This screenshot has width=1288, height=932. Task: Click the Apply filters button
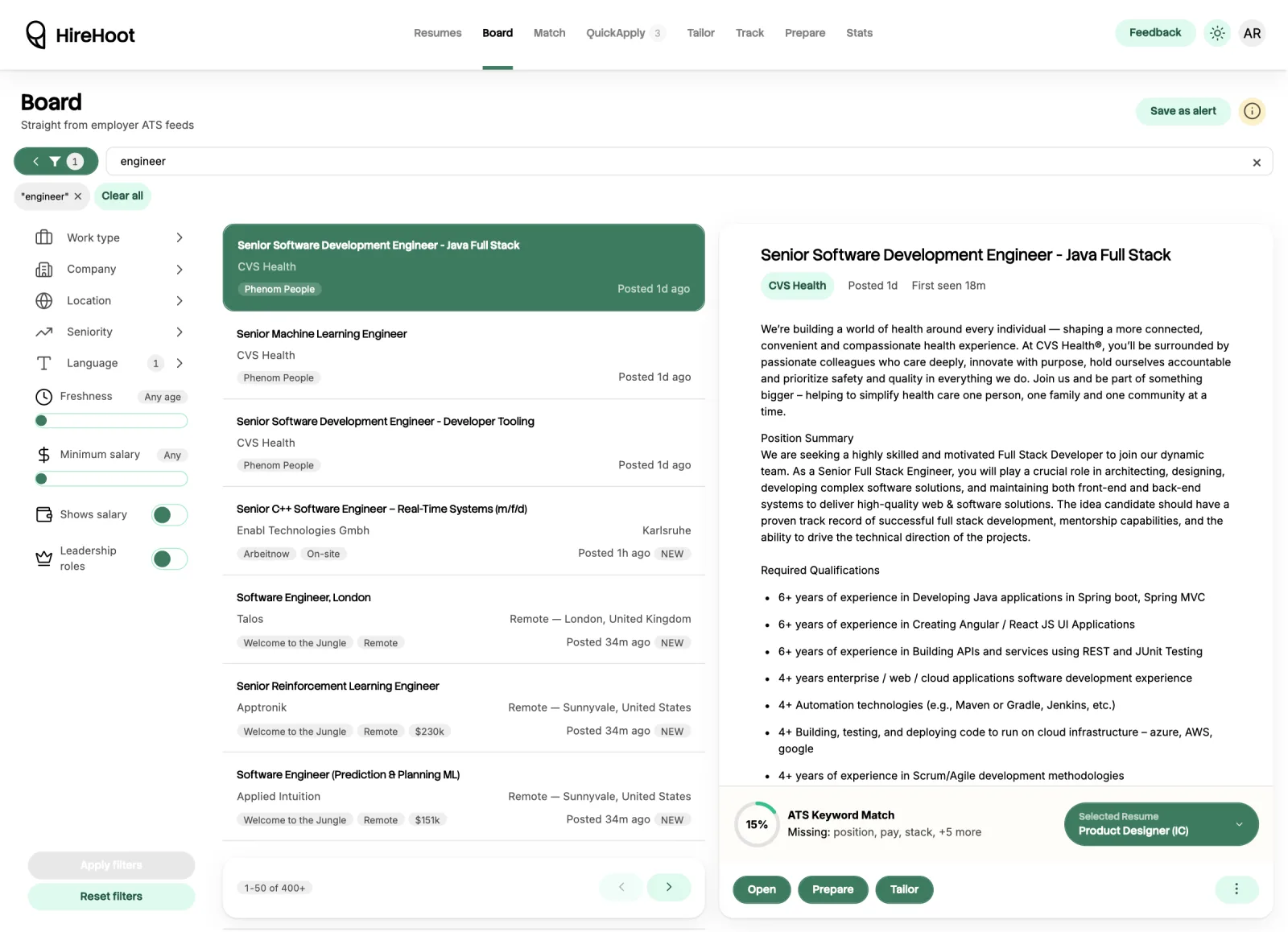click(x=111, y=865)
